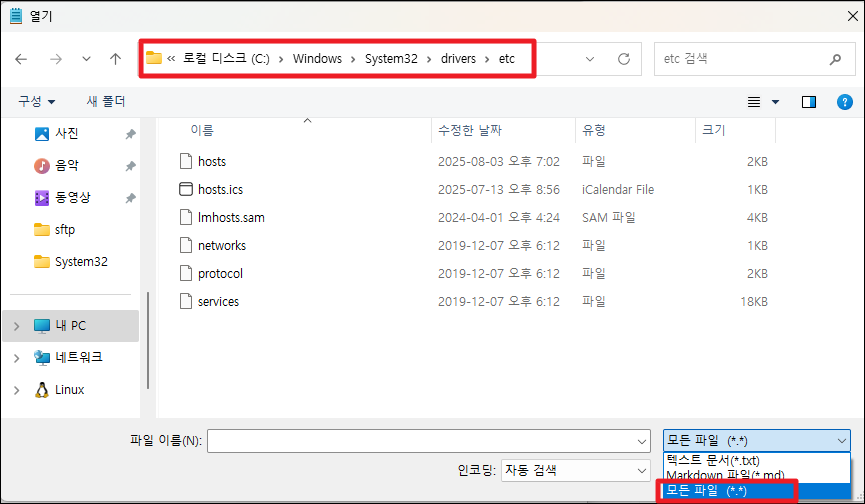Screen dimensions: 865x504
Task: Click the hosts.ics calendar file icon
Action: point(186,189)
